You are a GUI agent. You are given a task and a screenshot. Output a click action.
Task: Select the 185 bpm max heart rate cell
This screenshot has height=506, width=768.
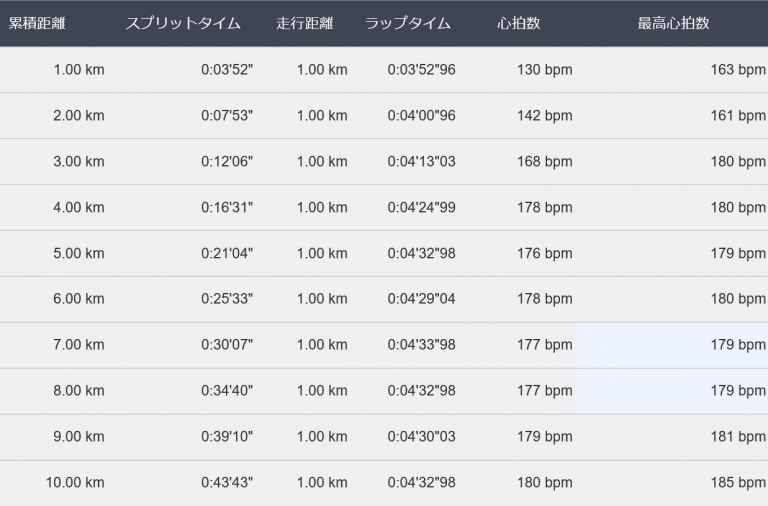[x=737, y=483]
